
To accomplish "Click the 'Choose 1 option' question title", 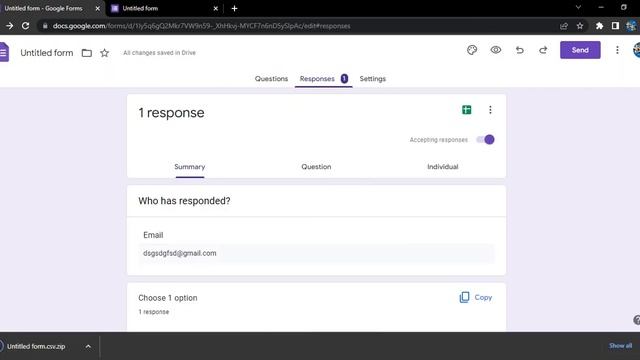I will point(168,298).
